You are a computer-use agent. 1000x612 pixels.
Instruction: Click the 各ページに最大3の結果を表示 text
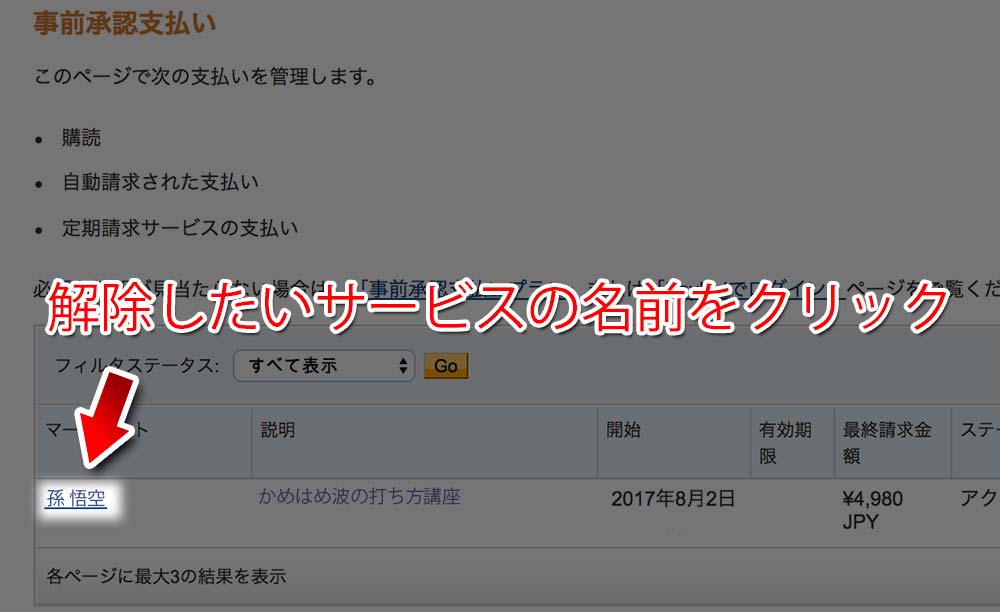tap(166, 576)
